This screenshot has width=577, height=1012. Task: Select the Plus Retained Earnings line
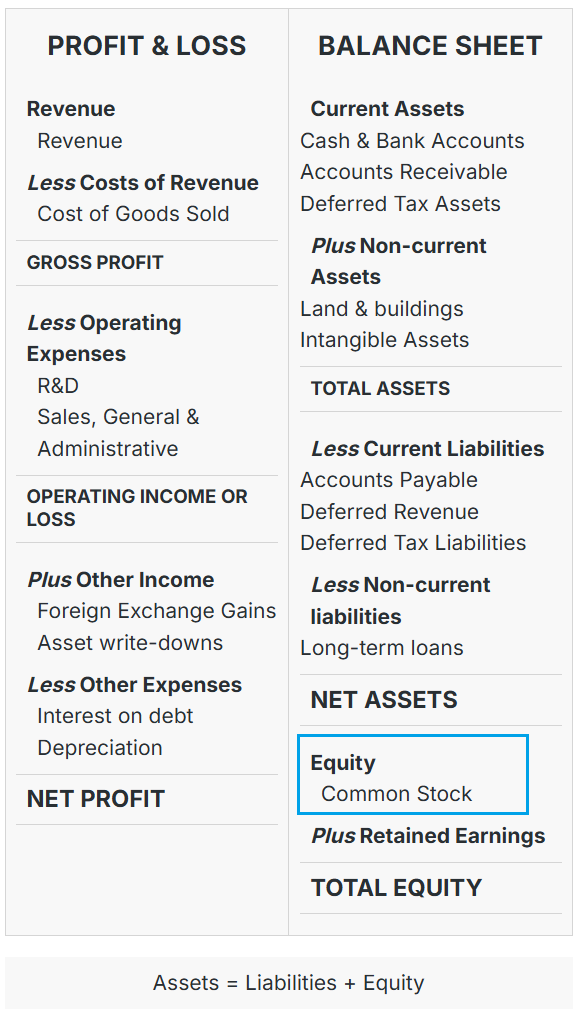(429, 836)
